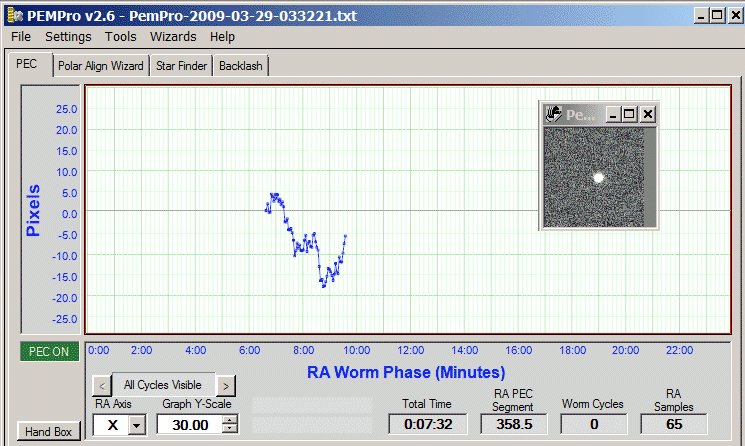Image resolution: width=745 pixels, height=446 pixels.
Task: Show the next cycle with right arrow
Action: tap(226, 386)
